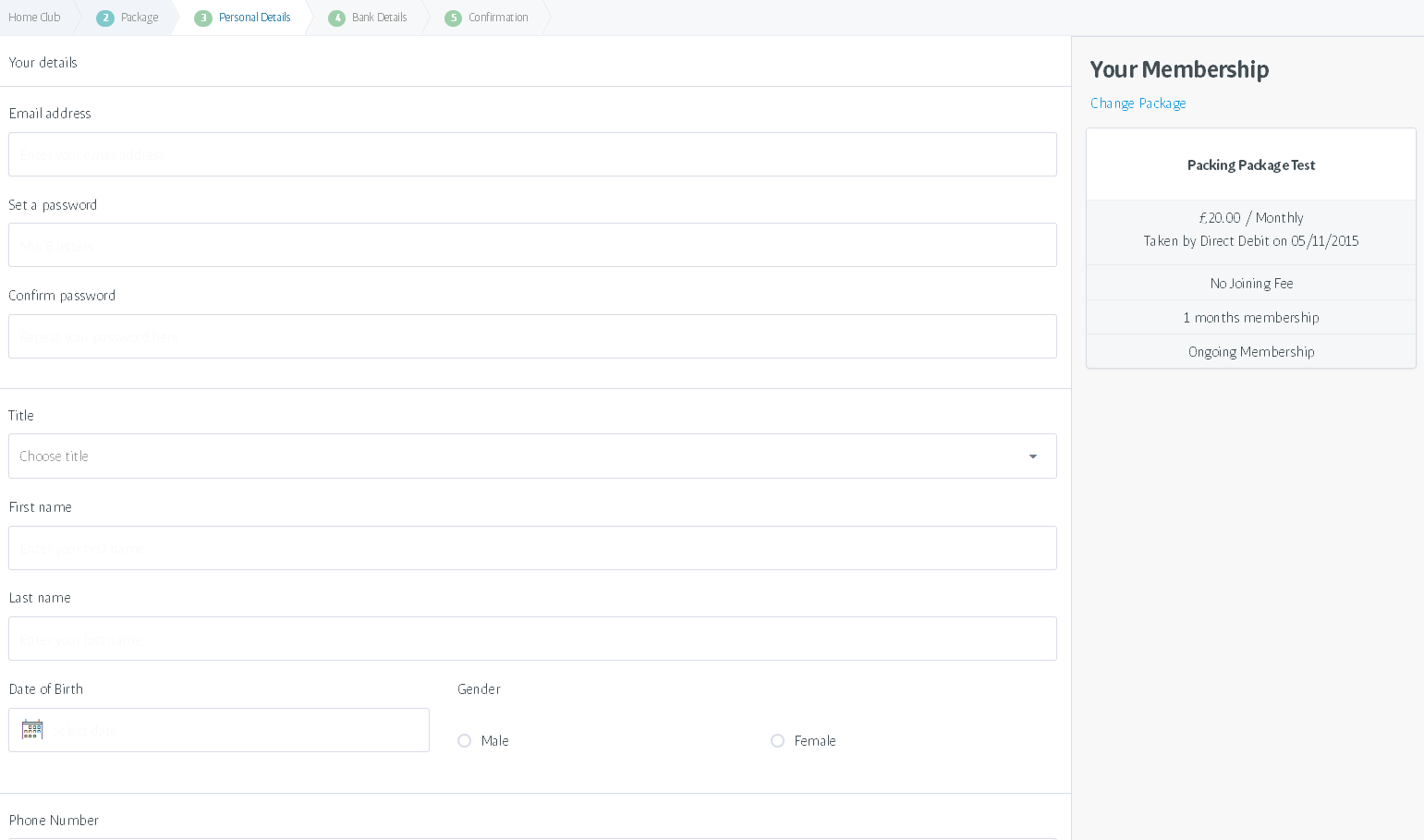
Task: Focus the Email address field
Action: tap(532, 154)
